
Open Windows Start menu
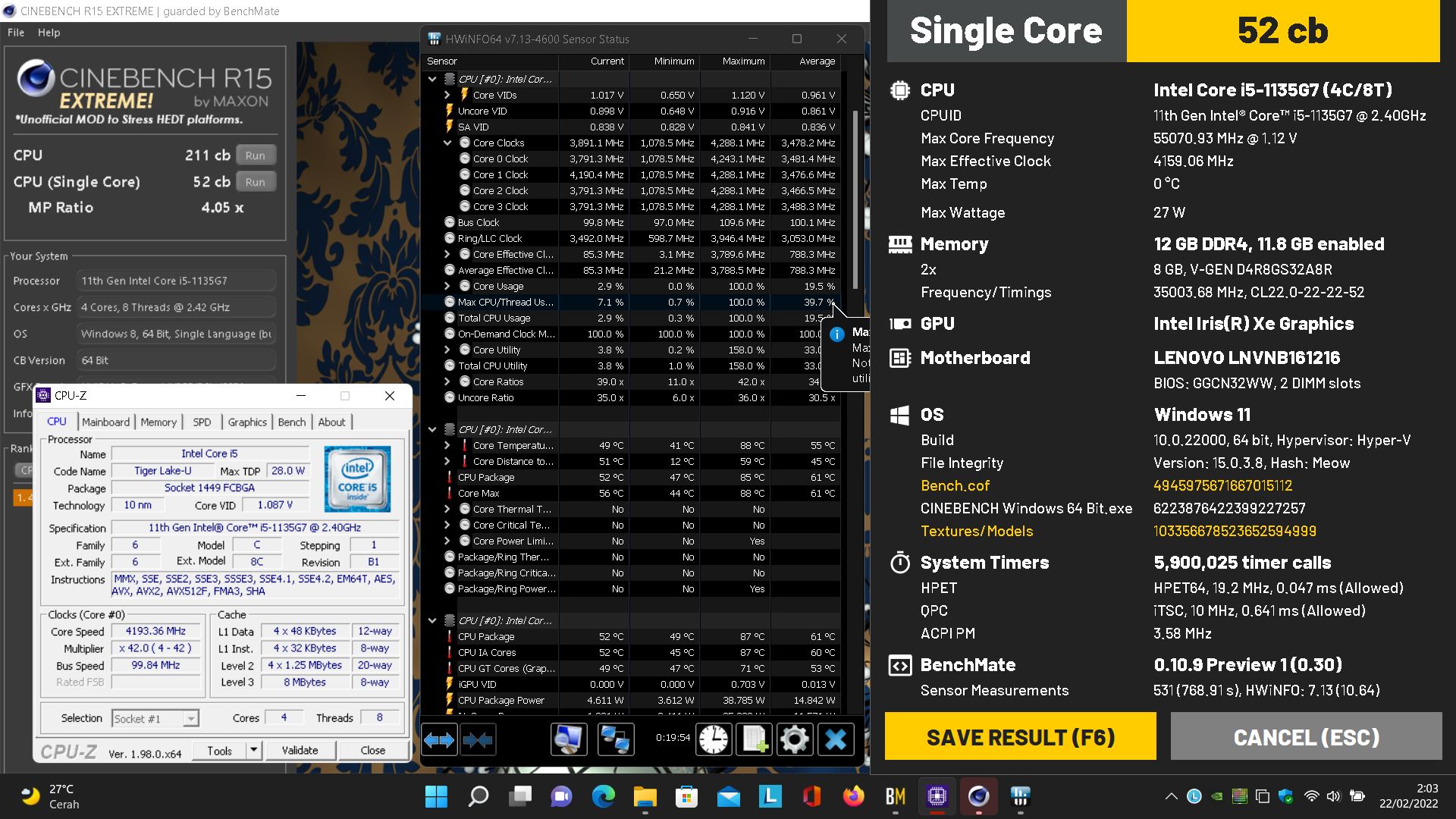[436, 796]
